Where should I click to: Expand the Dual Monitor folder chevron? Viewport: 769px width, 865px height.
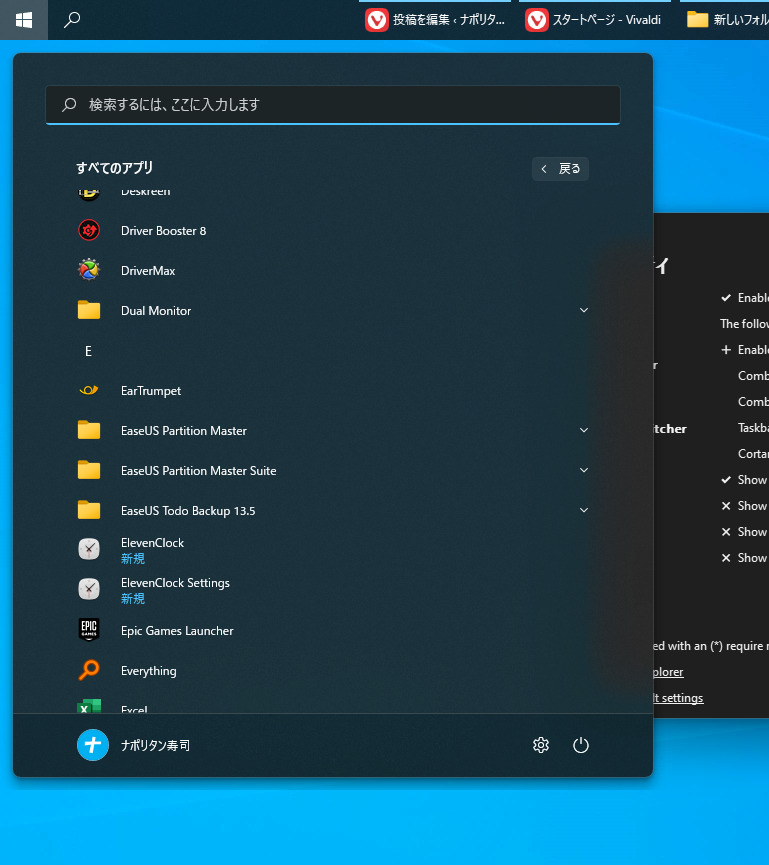(584, 310)
